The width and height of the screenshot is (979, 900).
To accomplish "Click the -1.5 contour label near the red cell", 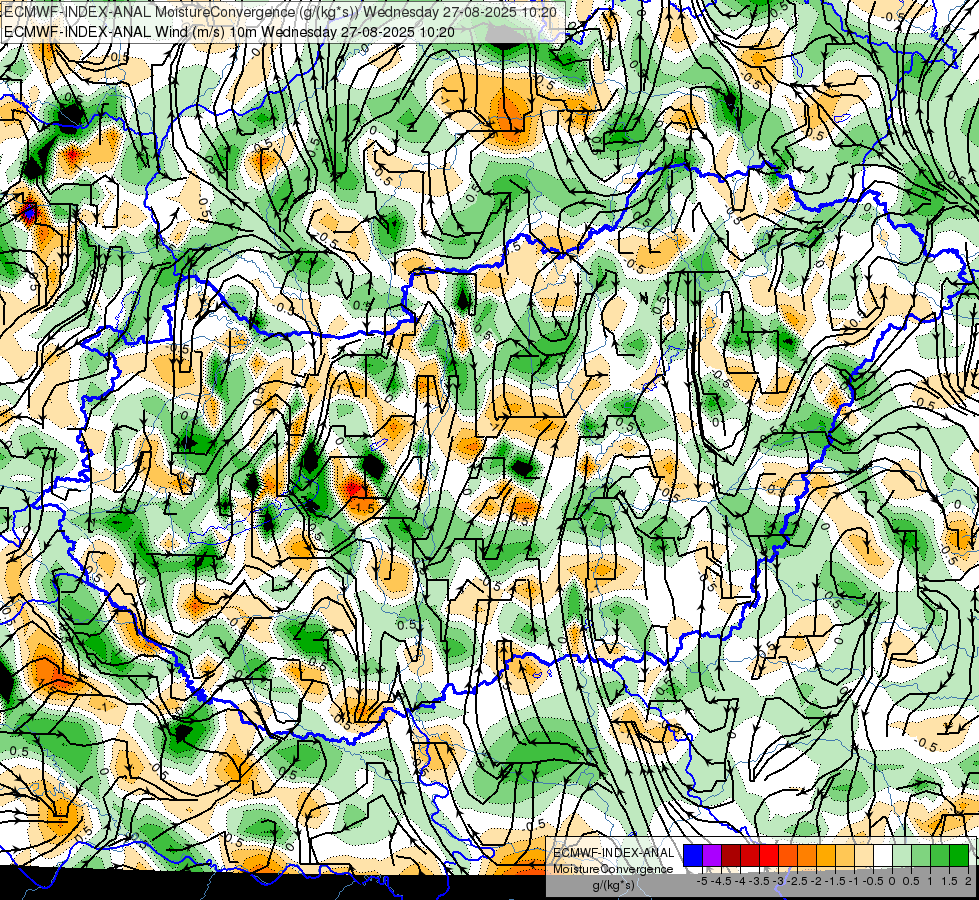I will click(x=364, y=508).
